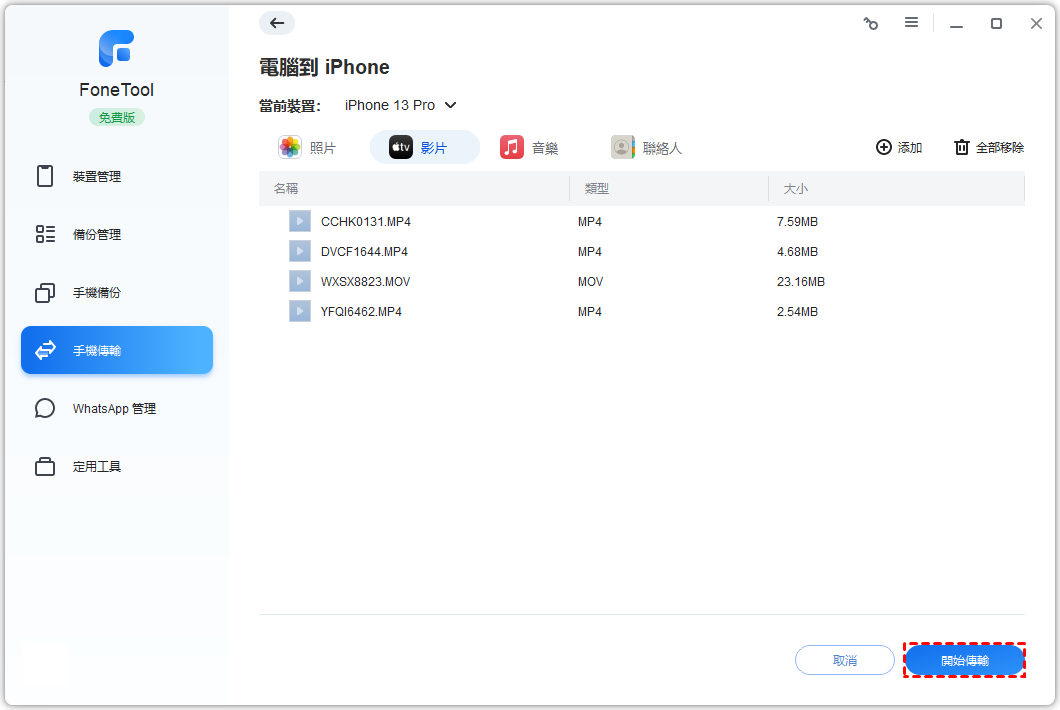Image resolution: width=1060 pixels, height=710 pixels.
Task: Click the video icon beside CCHK0131.MP4
Action: pyautogui.click(x=300, y=221)
